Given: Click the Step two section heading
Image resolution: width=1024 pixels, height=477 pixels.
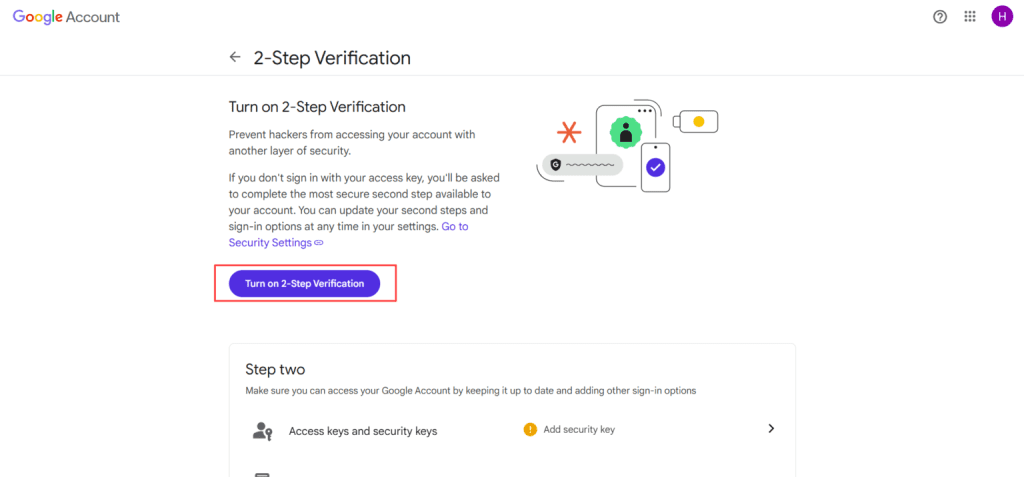Looking at the screenshot, I should tap(275, 369).
